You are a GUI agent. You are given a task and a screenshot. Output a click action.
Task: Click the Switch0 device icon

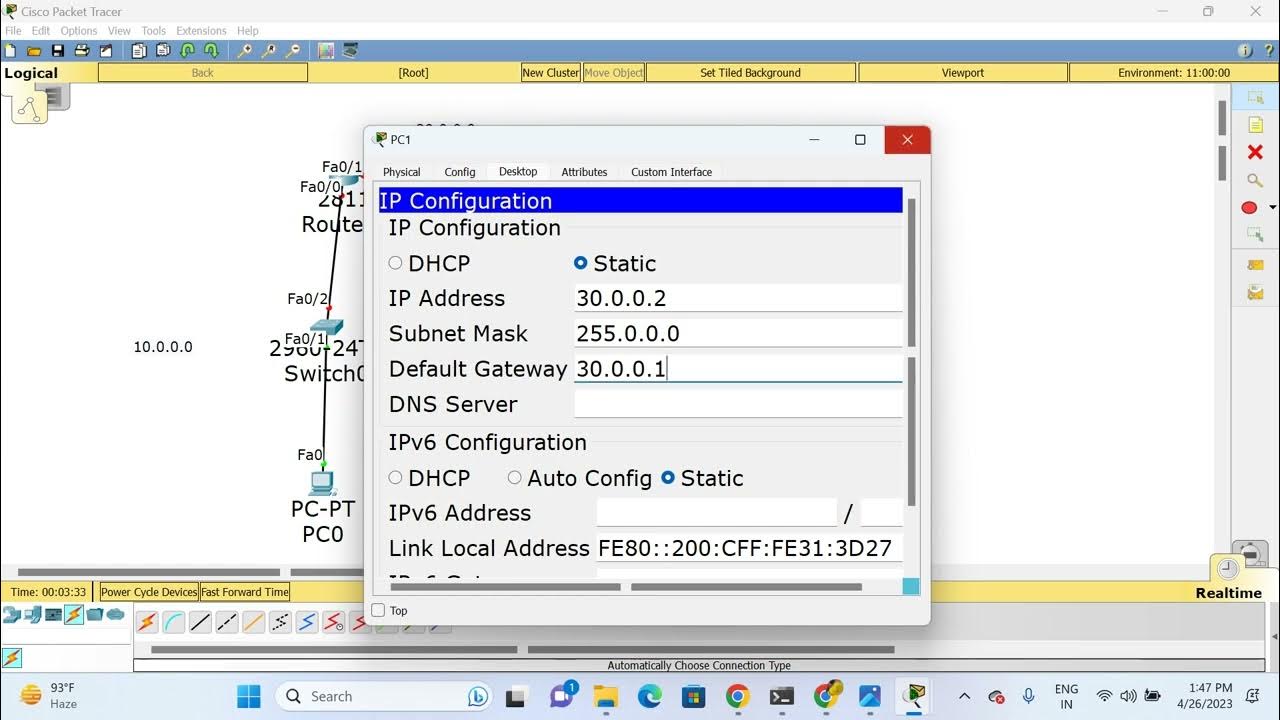326,327
